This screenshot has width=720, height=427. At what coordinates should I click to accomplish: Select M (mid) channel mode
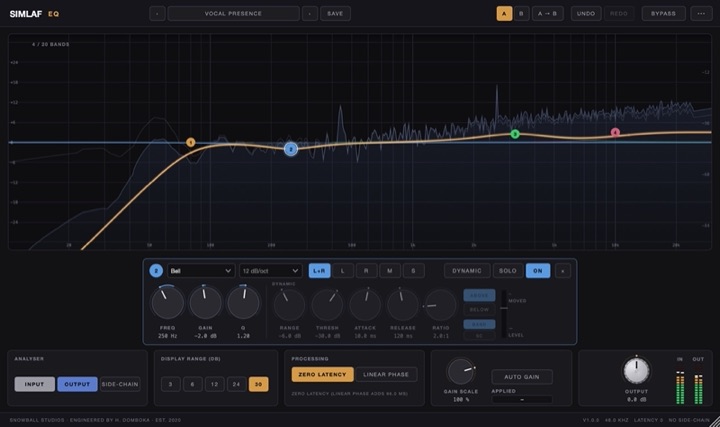pos(390,271)
